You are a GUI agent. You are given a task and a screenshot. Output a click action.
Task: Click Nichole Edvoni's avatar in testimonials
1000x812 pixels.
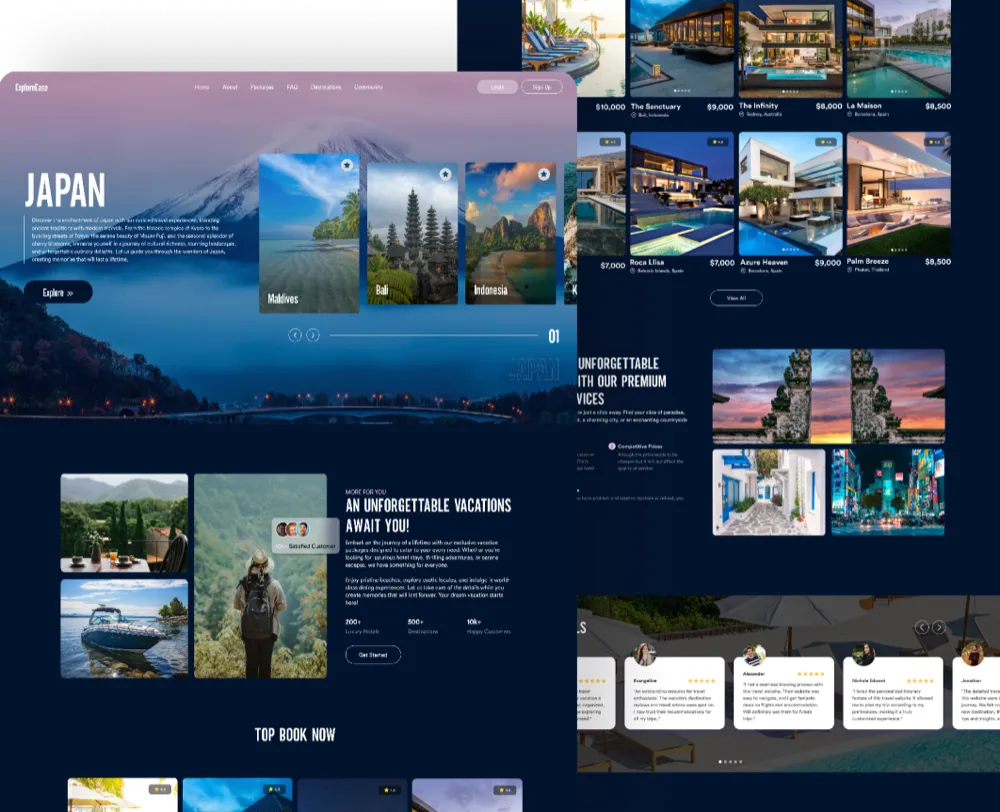pyautogui.click(x=864, y=654)
